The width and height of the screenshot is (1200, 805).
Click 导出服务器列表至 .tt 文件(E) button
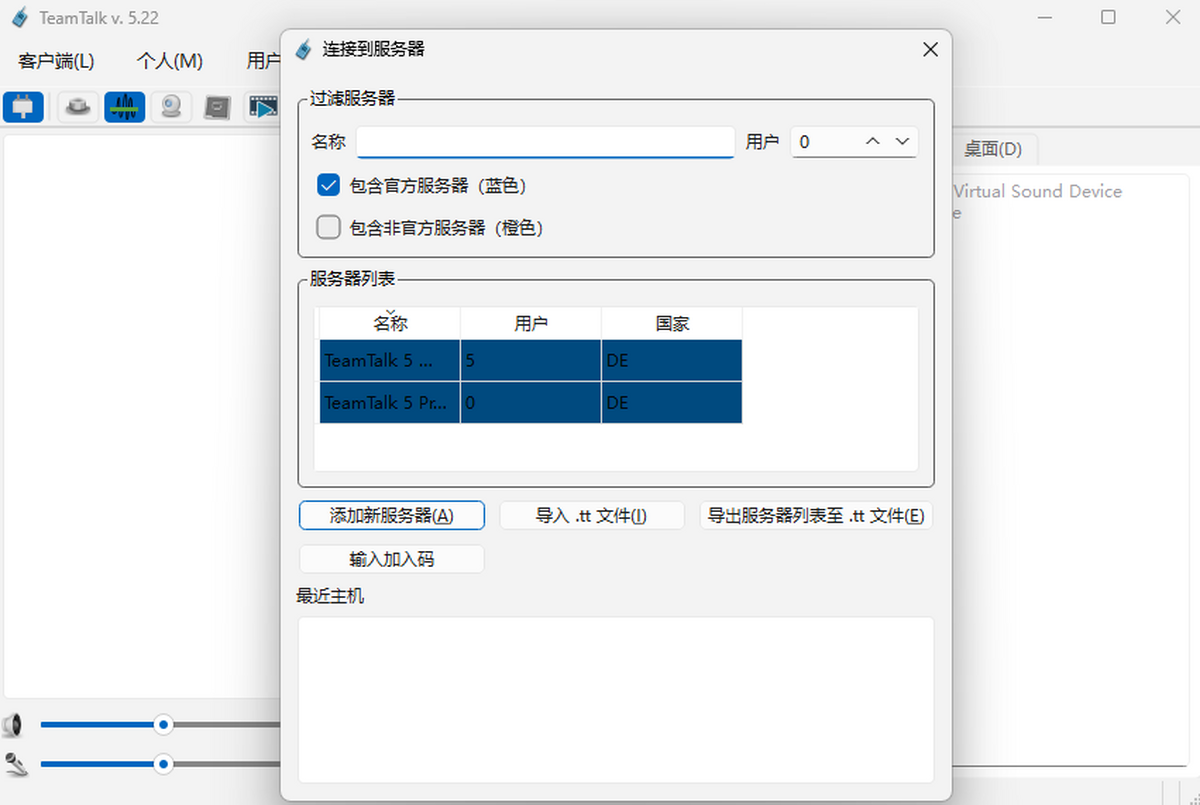pyautogui.click(x=816, y=516)
